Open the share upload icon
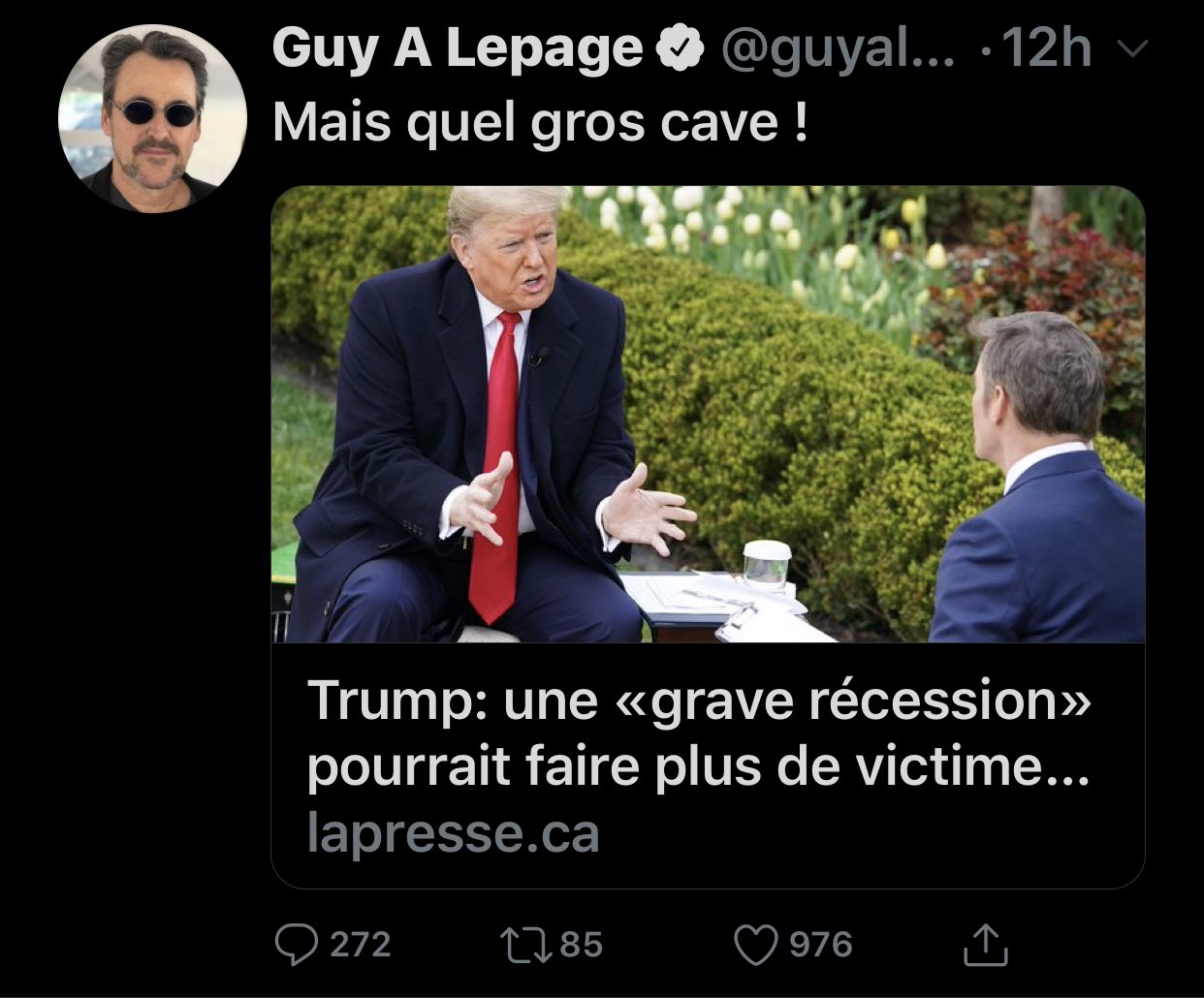The height and width of the screenshot is (998, 1204). coord(985,945)
